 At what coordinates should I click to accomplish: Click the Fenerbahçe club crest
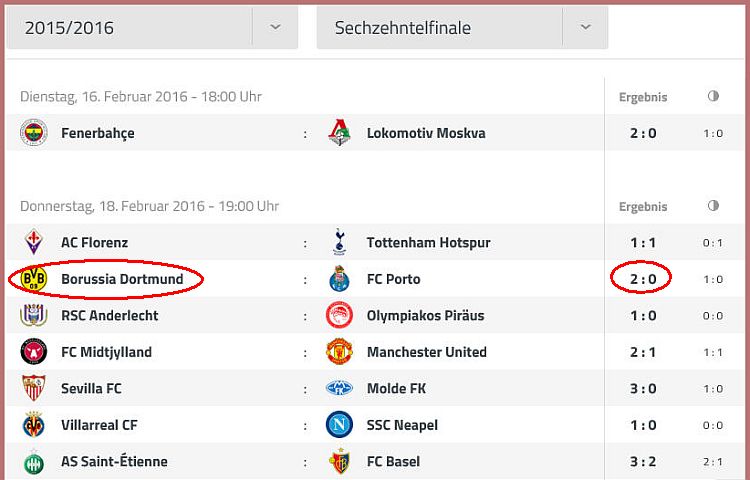[x=33, y=132]
